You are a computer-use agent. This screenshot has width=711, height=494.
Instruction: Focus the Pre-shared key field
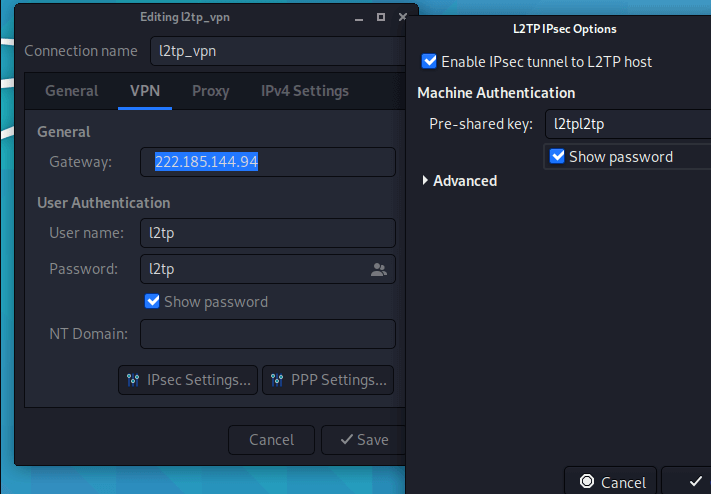(x=629, y=124)
